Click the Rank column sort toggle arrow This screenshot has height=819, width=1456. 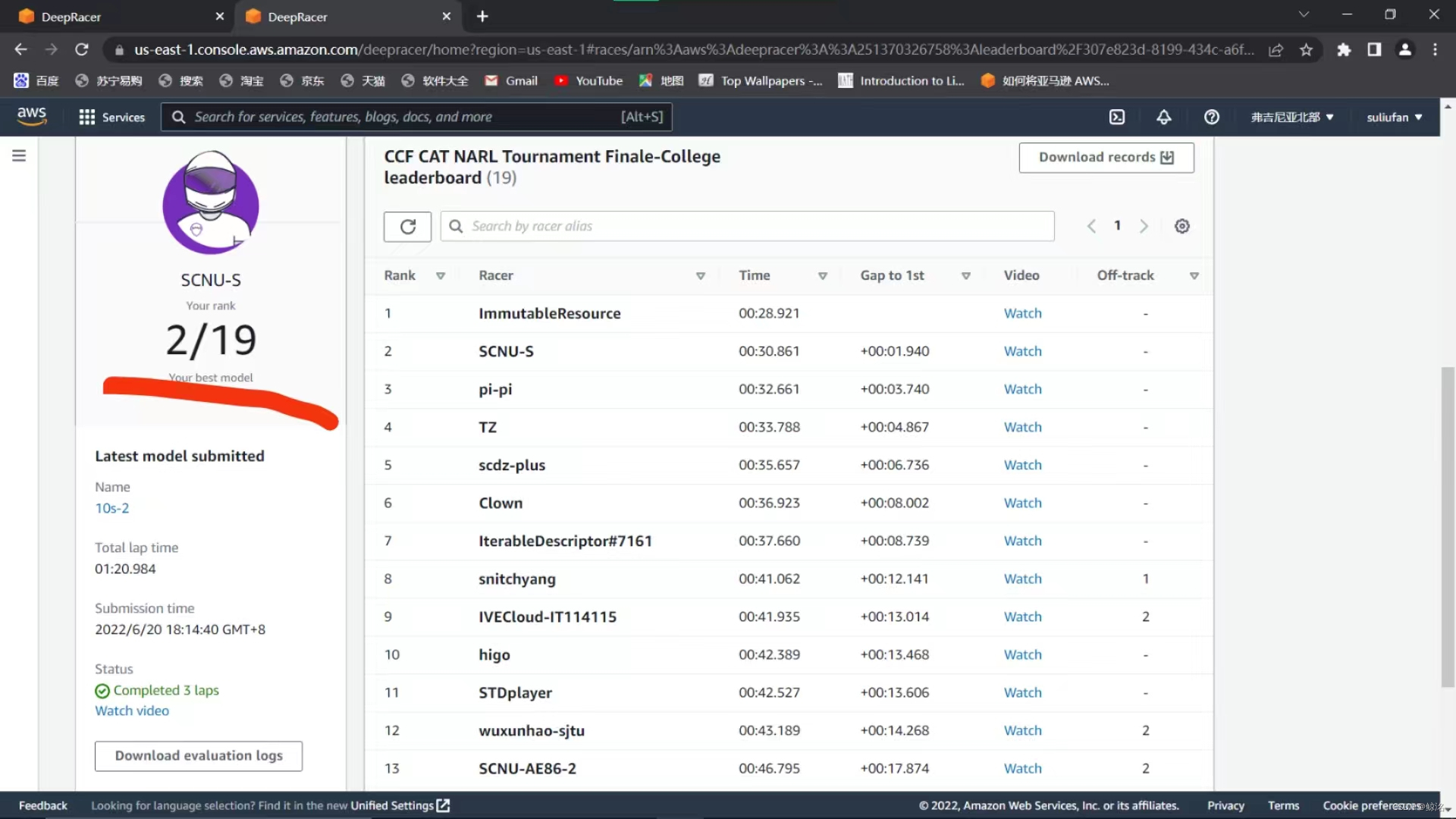441,275
